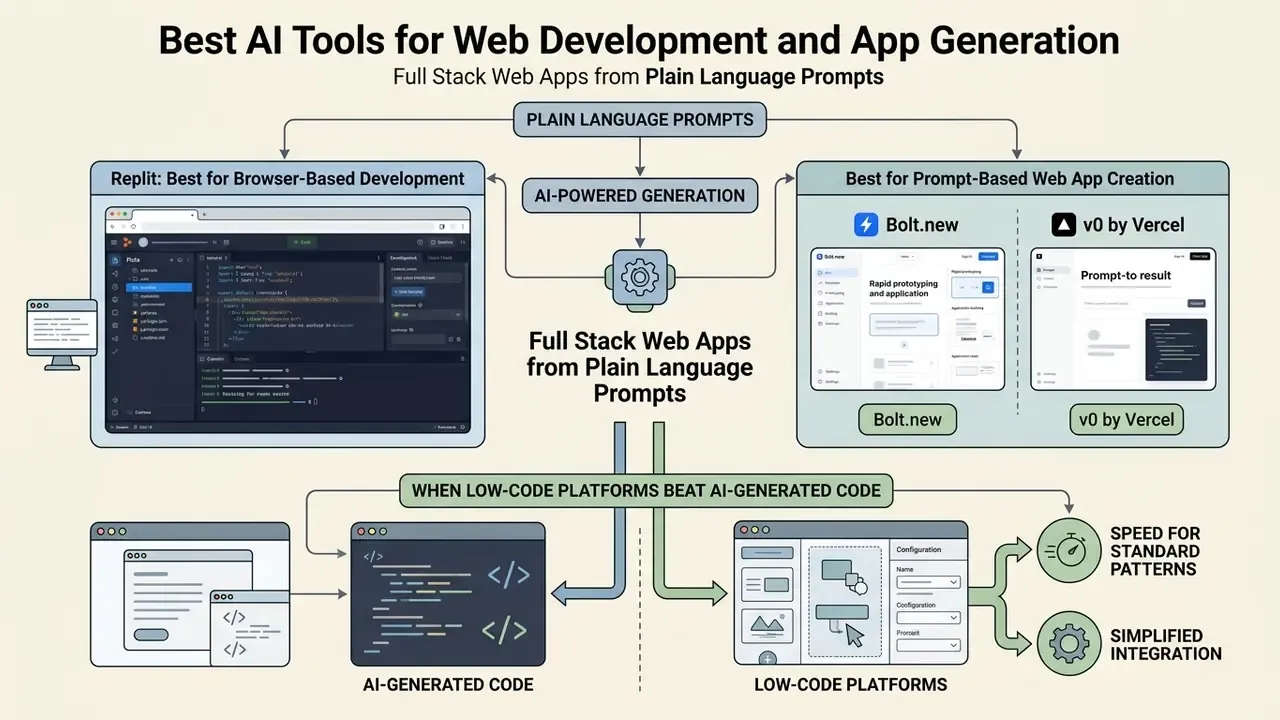Open the dropdown in Replit's right side panel
Image resolution: width=1280 pixels, height=720 pixels.
point(427,315)
